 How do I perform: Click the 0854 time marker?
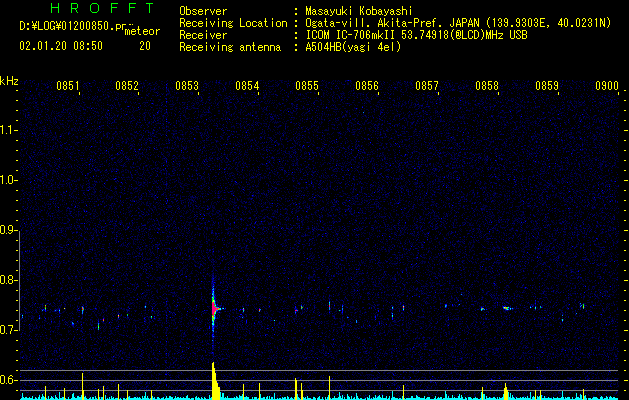(x=247, y=86)
